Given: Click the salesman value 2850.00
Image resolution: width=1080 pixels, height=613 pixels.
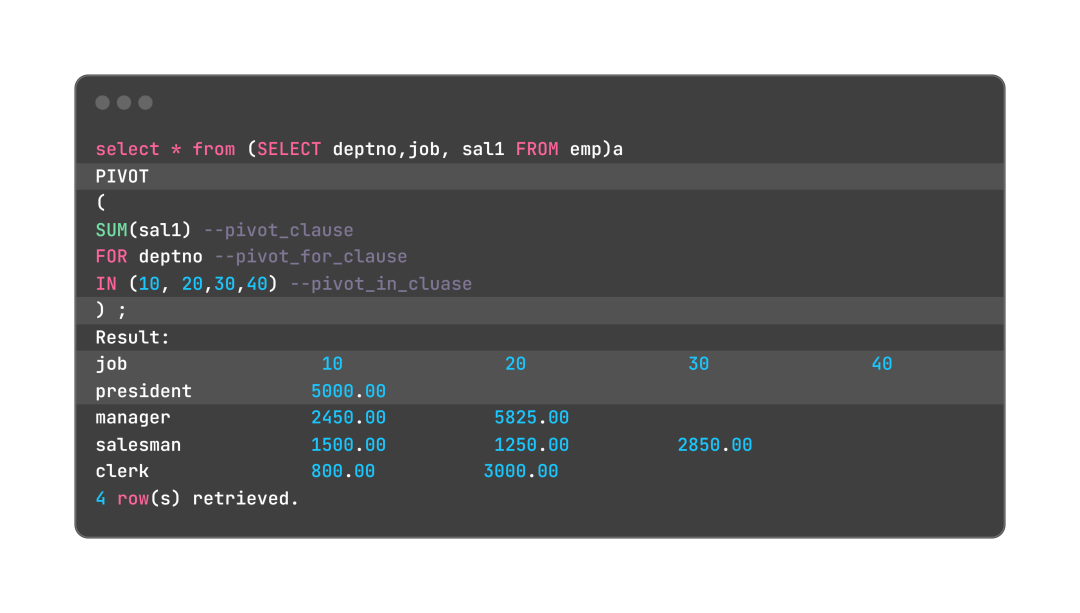Looking at the screenshot, I should coord(715,445).
